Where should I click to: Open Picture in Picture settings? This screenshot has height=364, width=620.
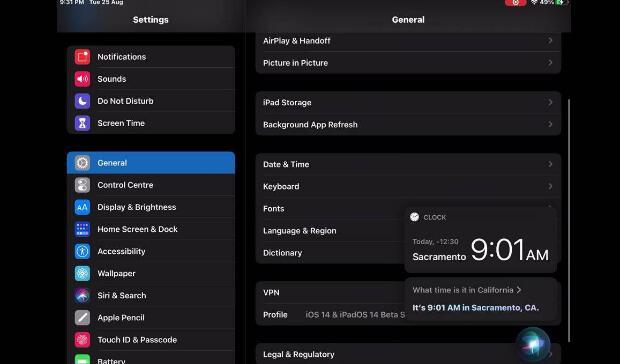click(x=408, y=63)
